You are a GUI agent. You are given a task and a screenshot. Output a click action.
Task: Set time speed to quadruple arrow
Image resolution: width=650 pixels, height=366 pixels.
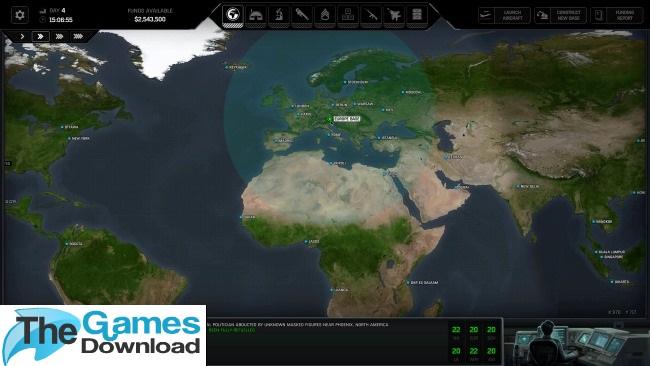pyautogui.click(x=78, y=36)
